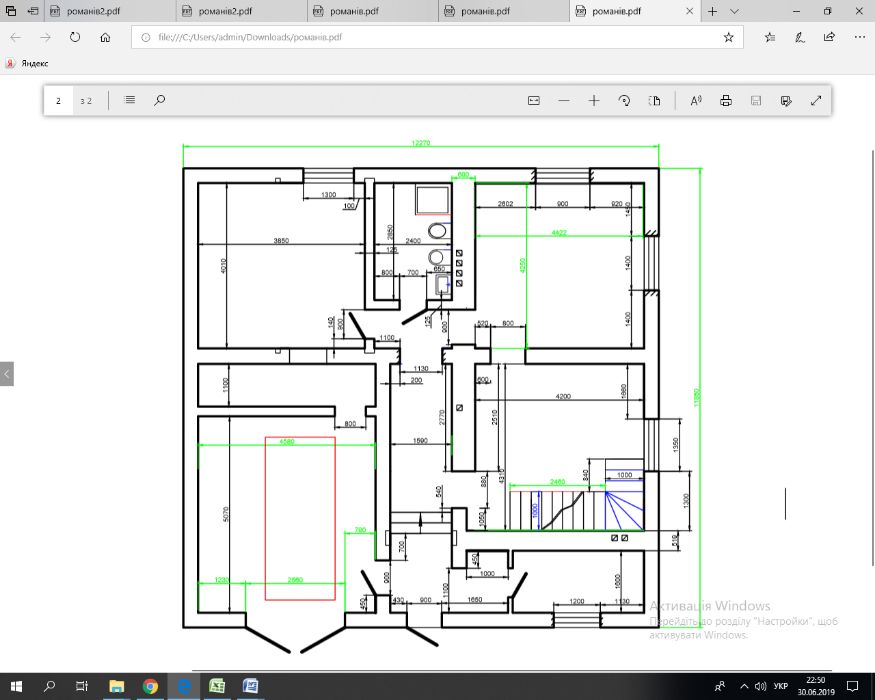
Task: Open the Яндекс bookmark
Action: coord(28,63)
